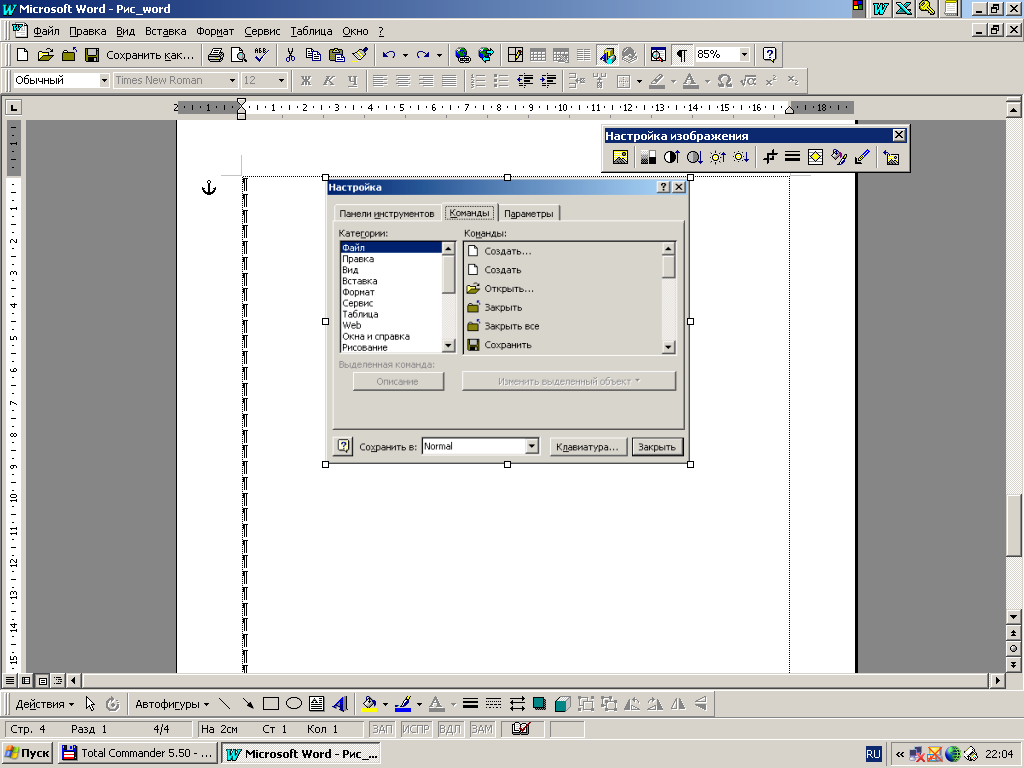Viewport: 1024px width, 768px height.
Task: Open the Файл menu
Action: 46,31
